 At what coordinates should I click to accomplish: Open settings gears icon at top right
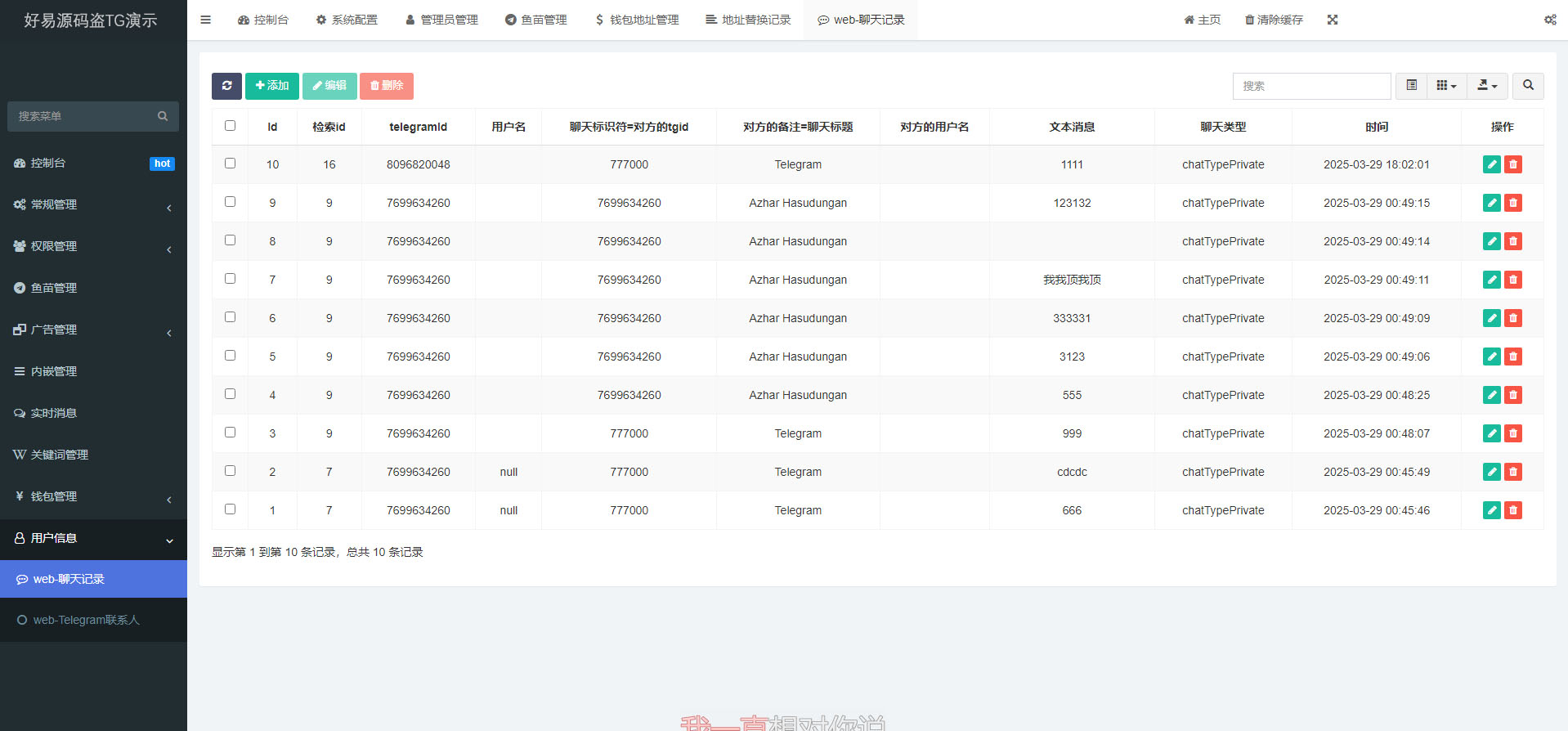pyautogui.click(x=1550, y=20)
